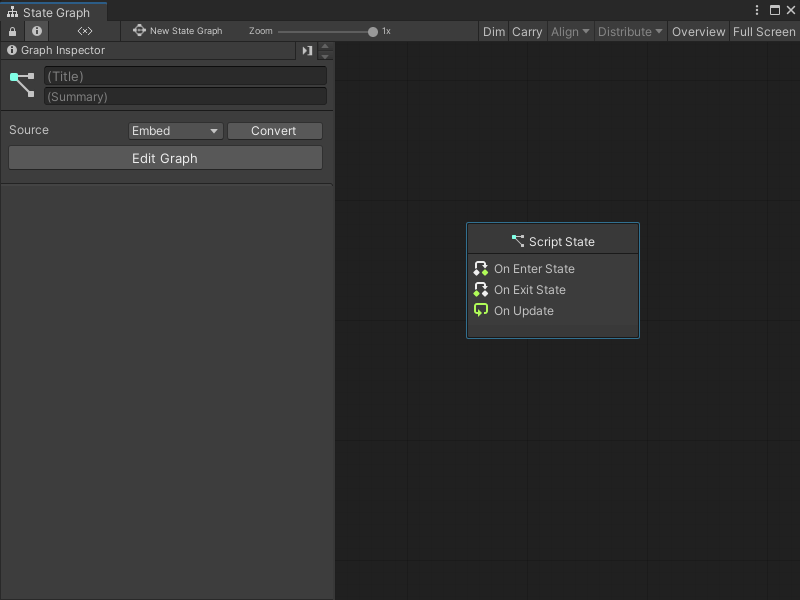
Task: Click the Convert button
Action: click(274, 130)
